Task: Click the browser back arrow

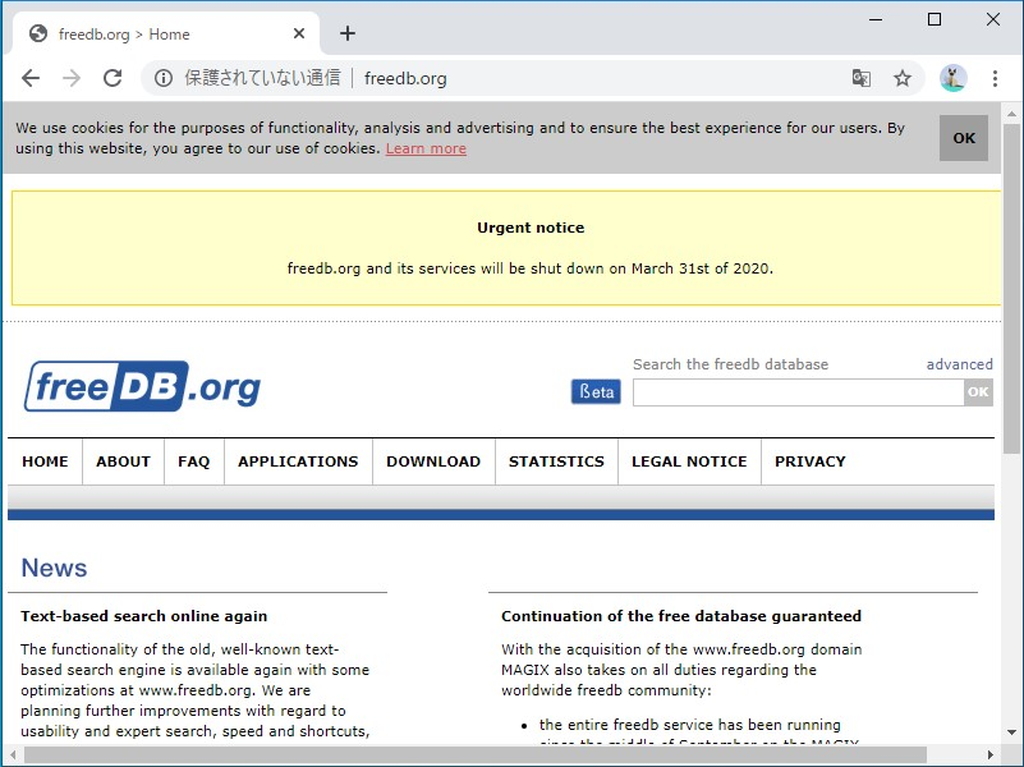Action: coord(30,78)
